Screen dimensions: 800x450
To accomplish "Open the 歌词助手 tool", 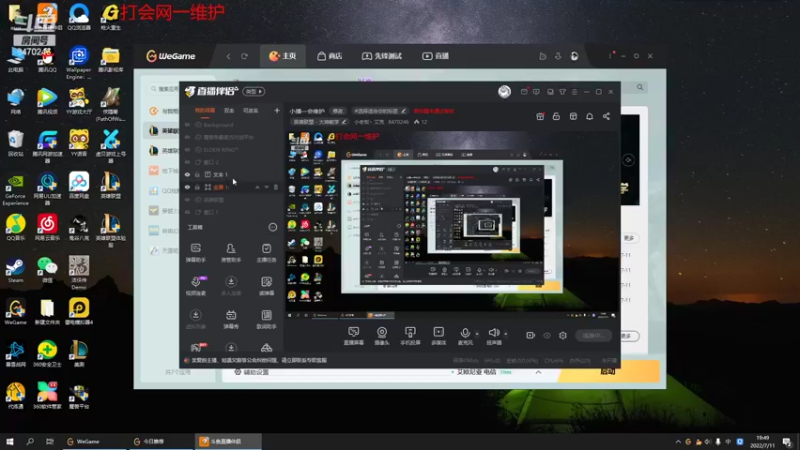I will click(266, 319).
